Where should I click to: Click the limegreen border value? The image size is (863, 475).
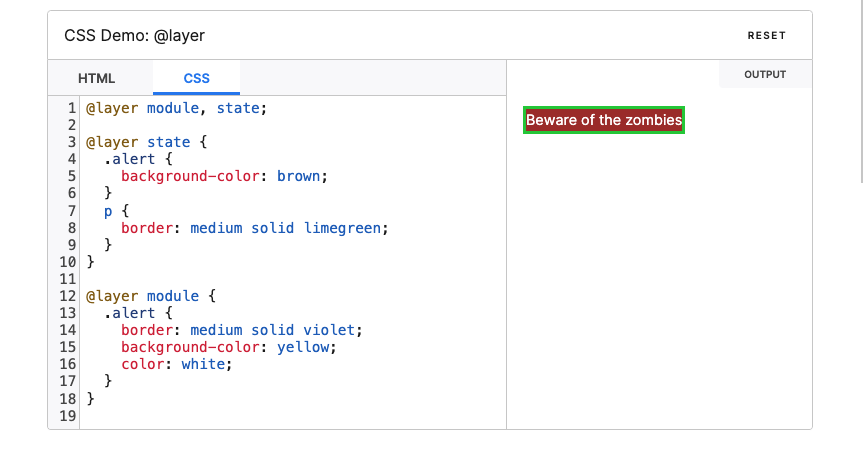[342, 228]
